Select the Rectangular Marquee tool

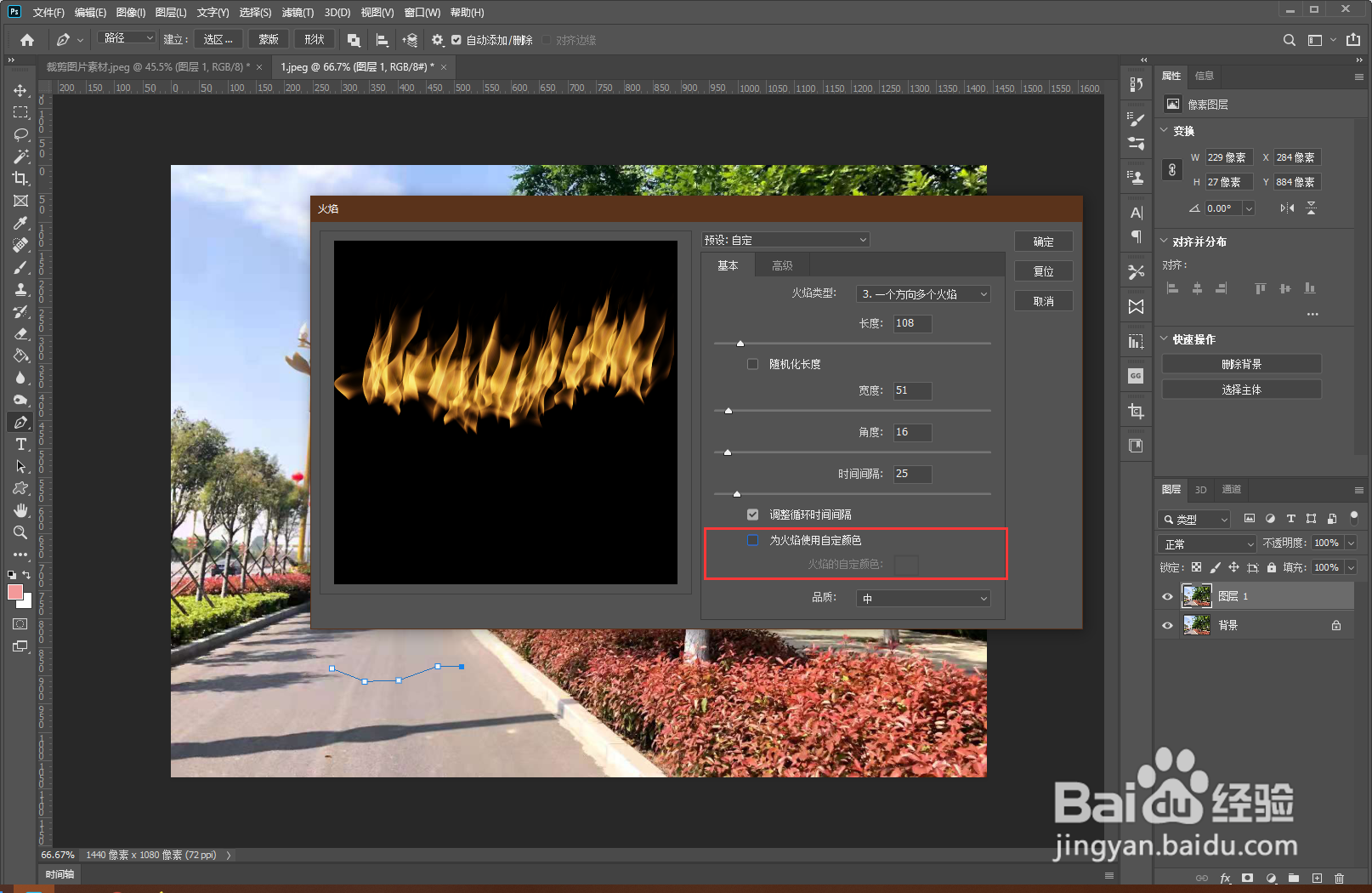[20, 112]
